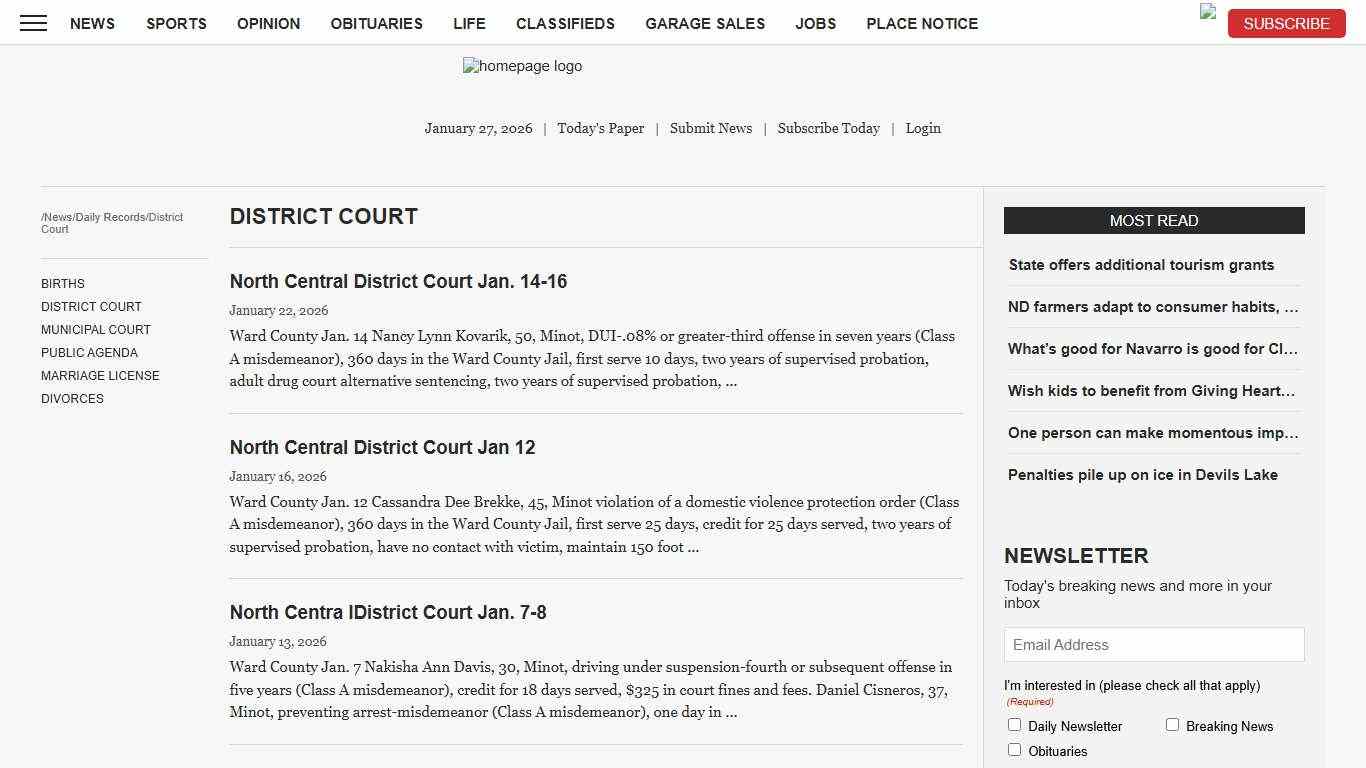Viewport: 1366px width, 768px height.
Task: Browse the CLASSIFIEDS section
Action: pos(565,23)
